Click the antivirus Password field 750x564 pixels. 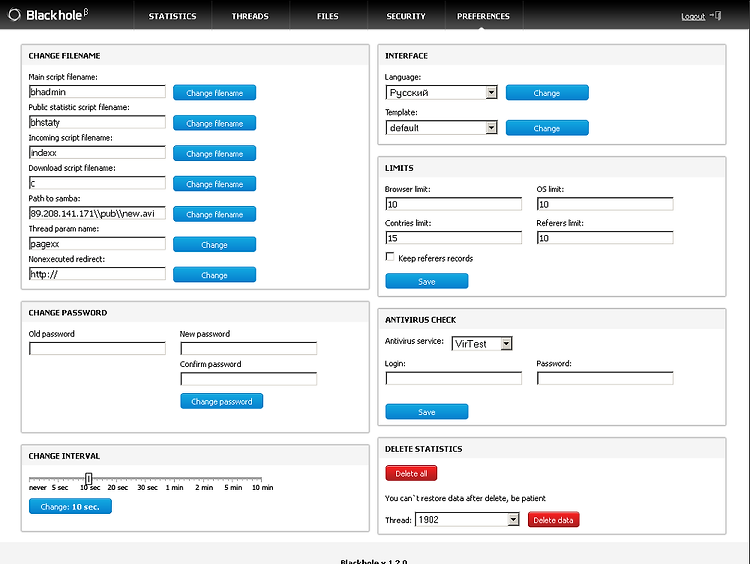point(605,378)
